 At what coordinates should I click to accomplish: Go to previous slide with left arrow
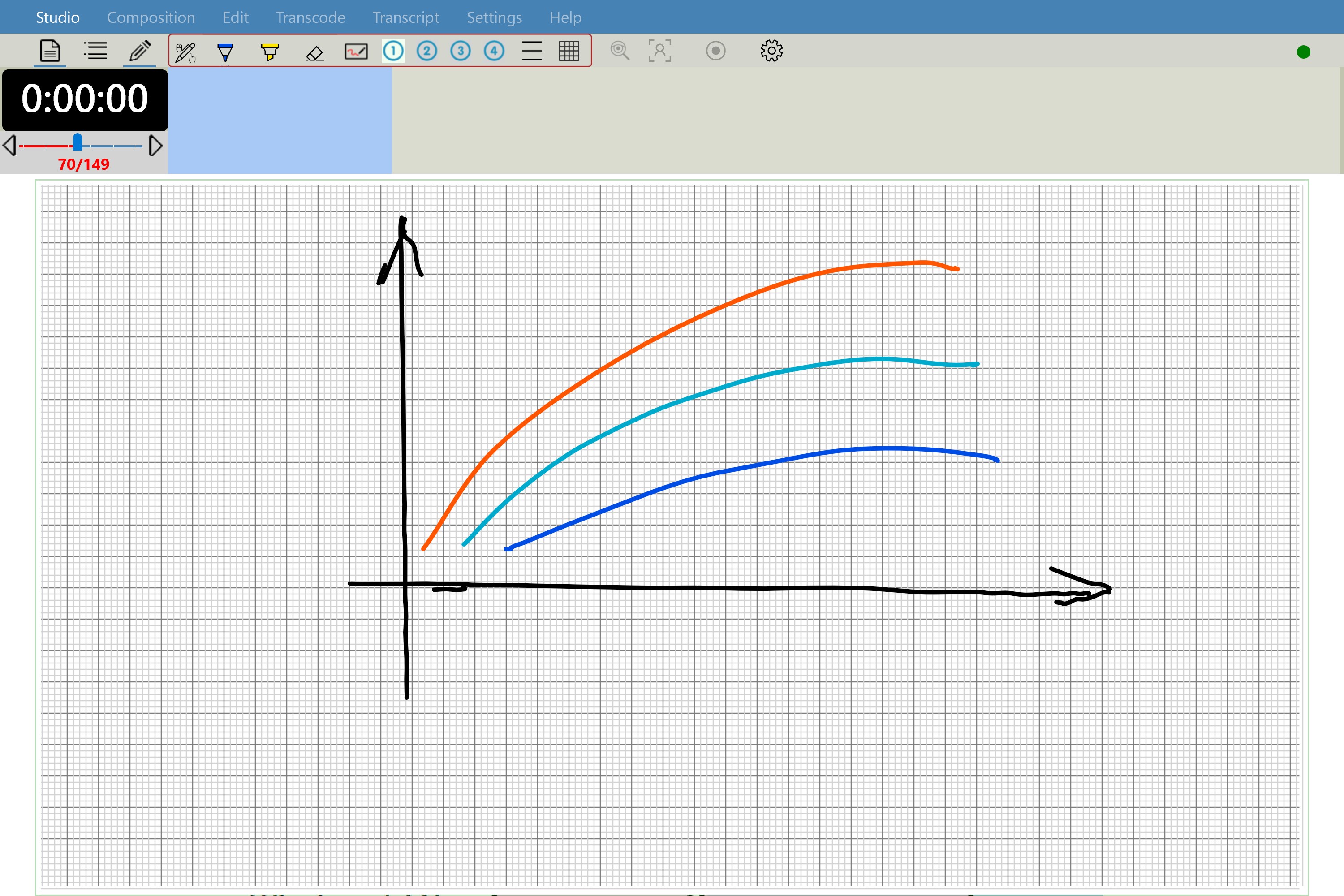point(9,145)
